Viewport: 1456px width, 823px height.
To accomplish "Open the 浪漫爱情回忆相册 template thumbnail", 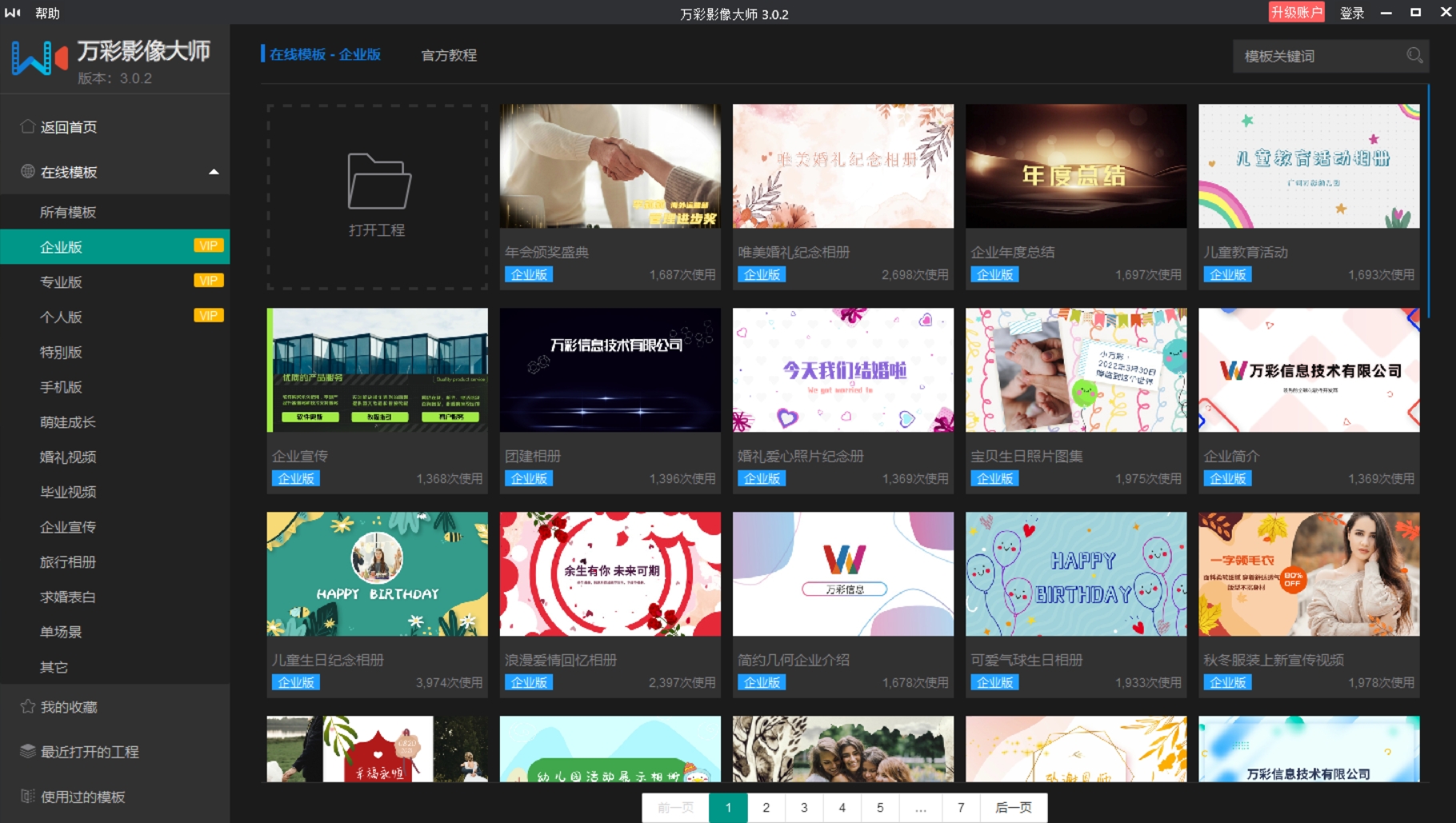I will tap(610, 573).
